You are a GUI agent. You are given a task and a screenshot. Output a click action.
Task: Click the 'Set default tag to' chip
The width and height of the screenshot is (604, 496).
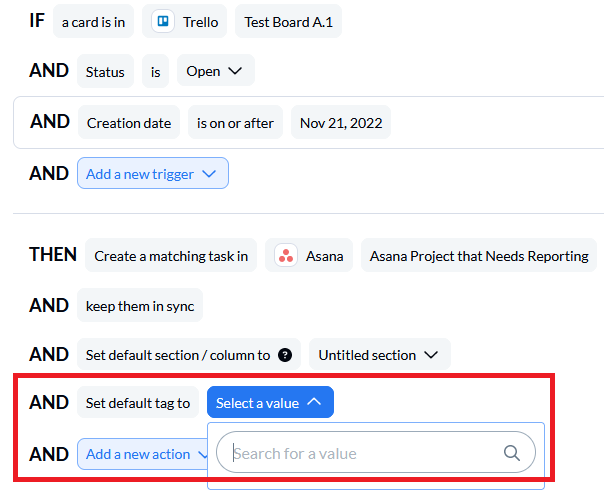138,402
